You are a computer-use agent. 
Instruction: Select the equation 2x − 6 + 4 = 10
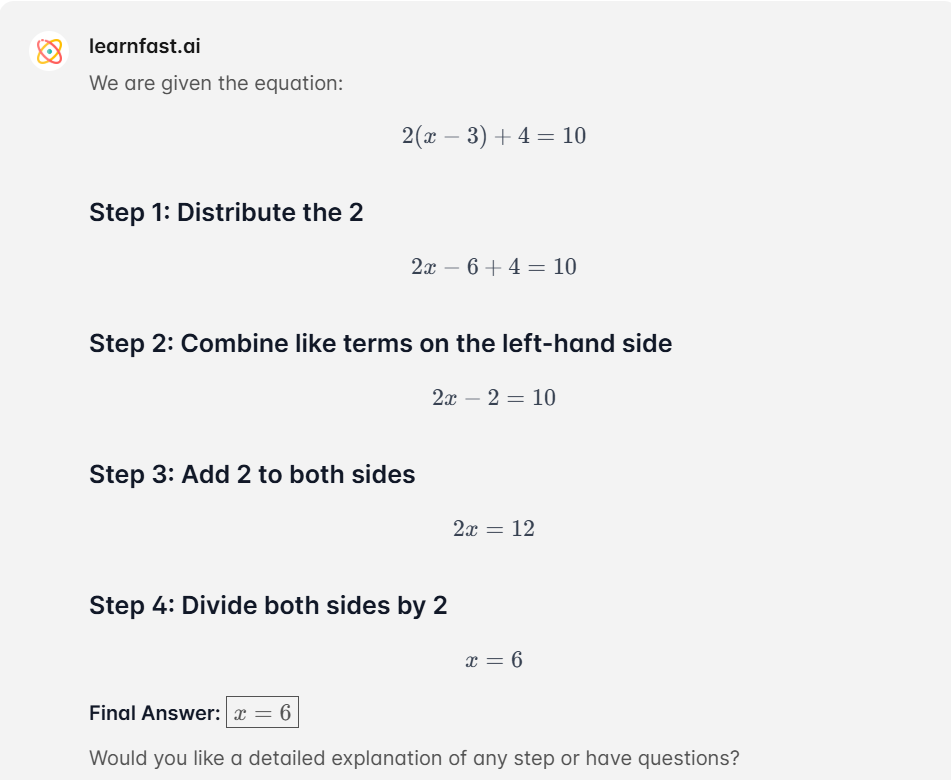point(494,266)
